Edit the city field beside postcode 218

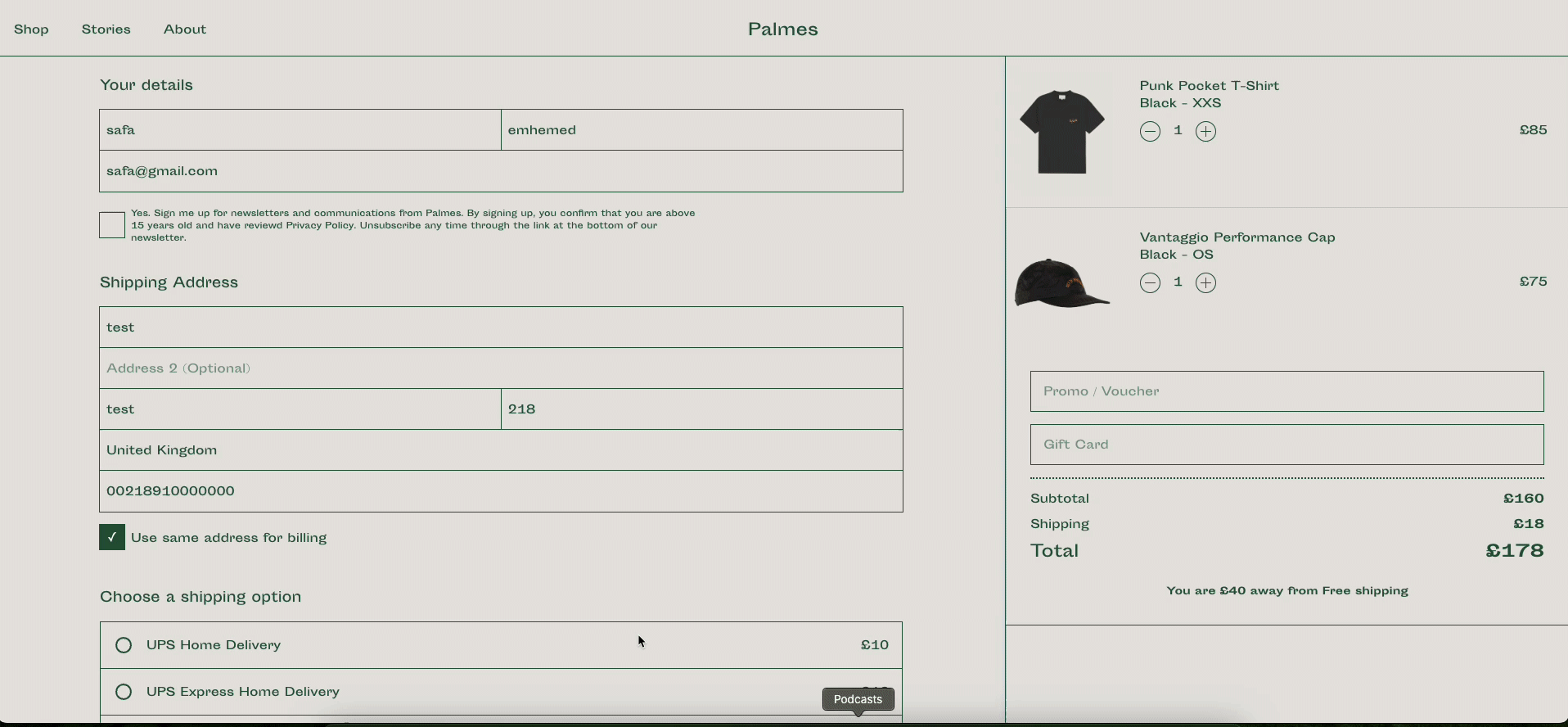[x=300, y=409]
